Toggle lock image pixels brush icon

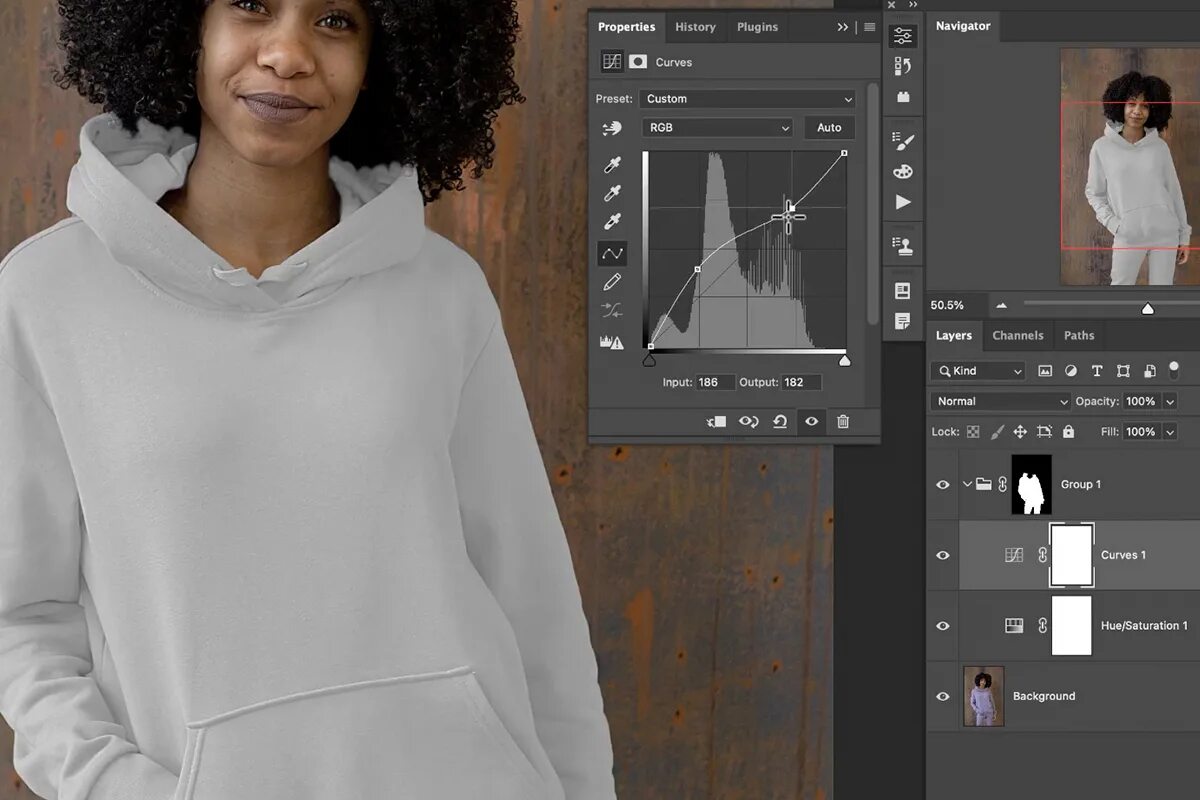tap(996, 432)
